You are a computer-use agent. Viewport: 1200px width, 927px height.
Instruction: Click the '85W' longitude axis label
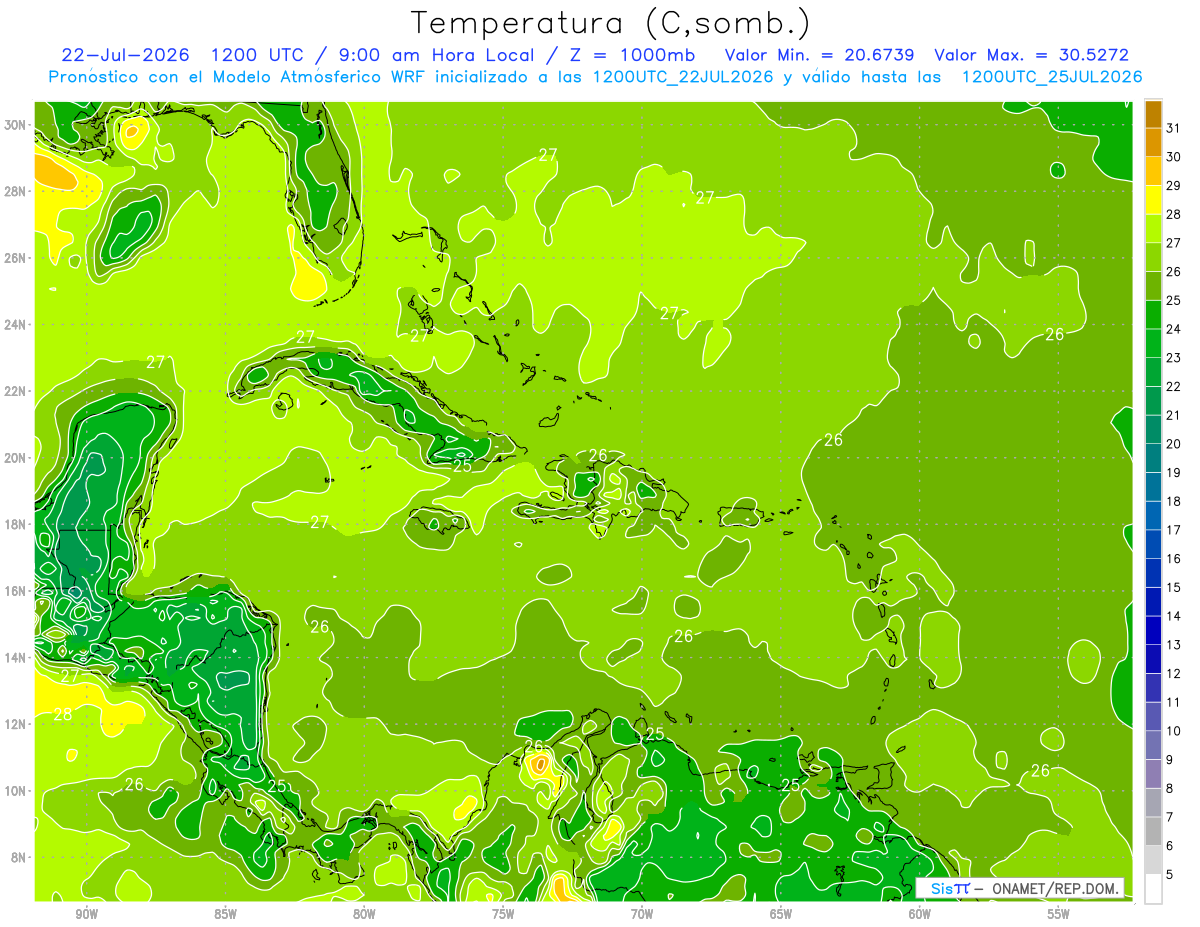pyautogui.click(x=225, y=914)
